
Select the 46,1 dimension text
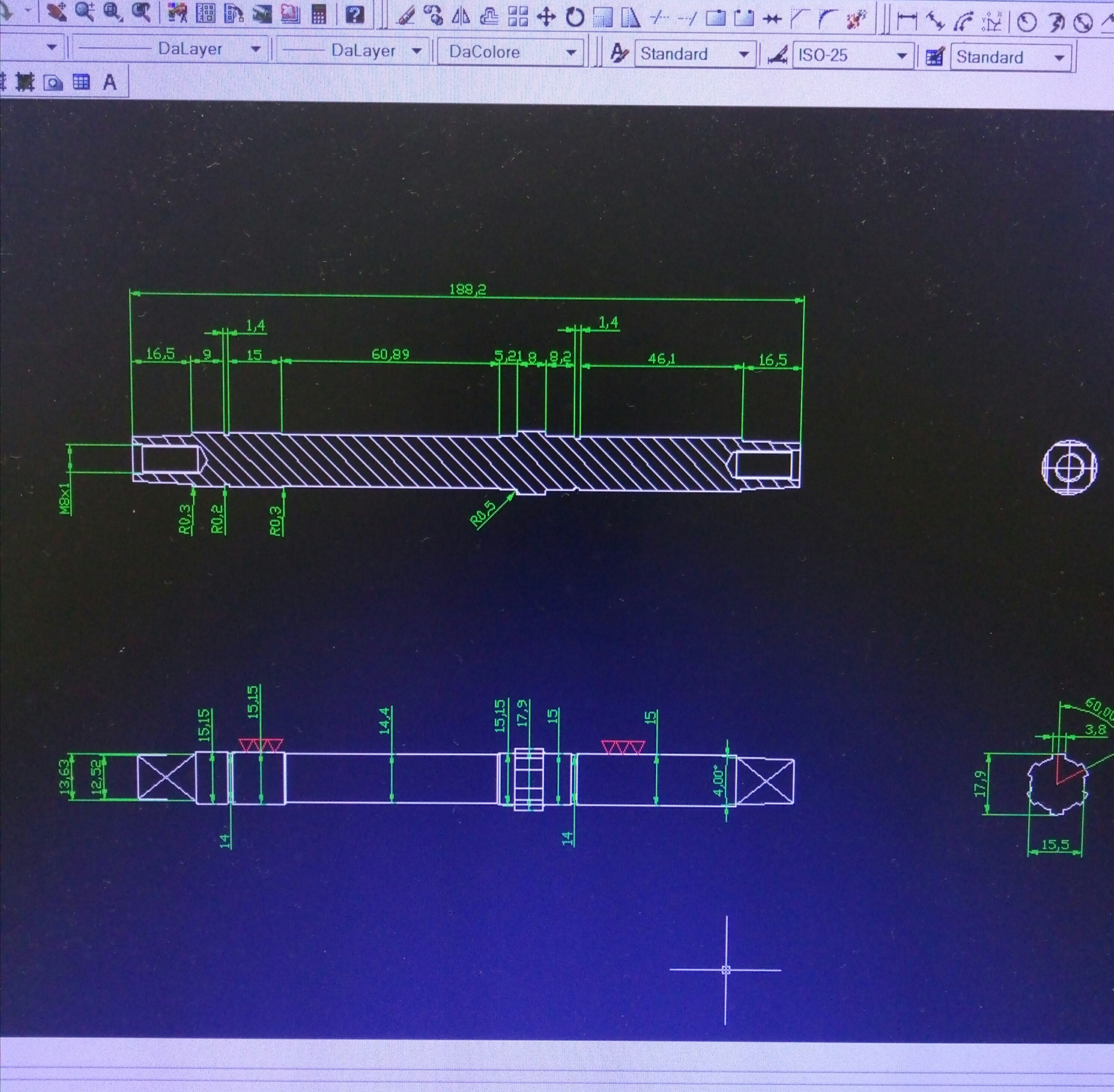pos(662,359)
